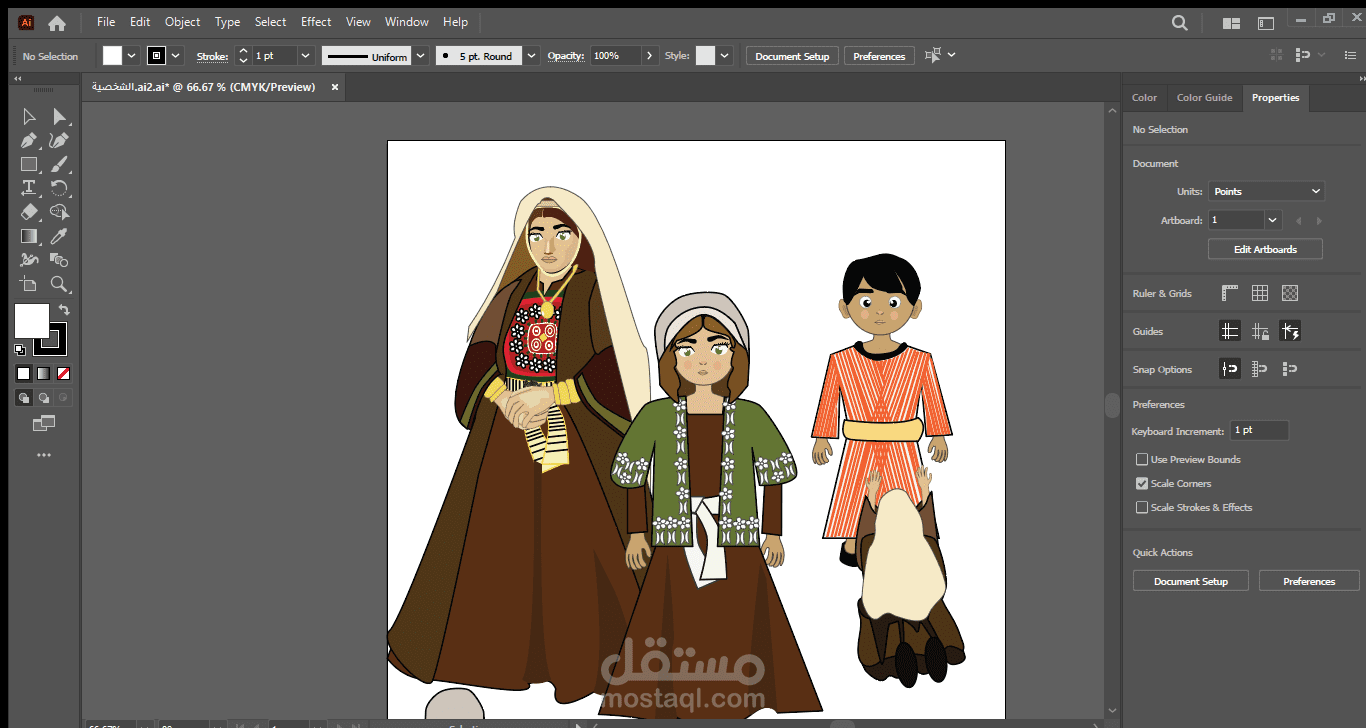Select the Artboard tool
This screenshot has height=728, width=1366.
pos(29,284)
